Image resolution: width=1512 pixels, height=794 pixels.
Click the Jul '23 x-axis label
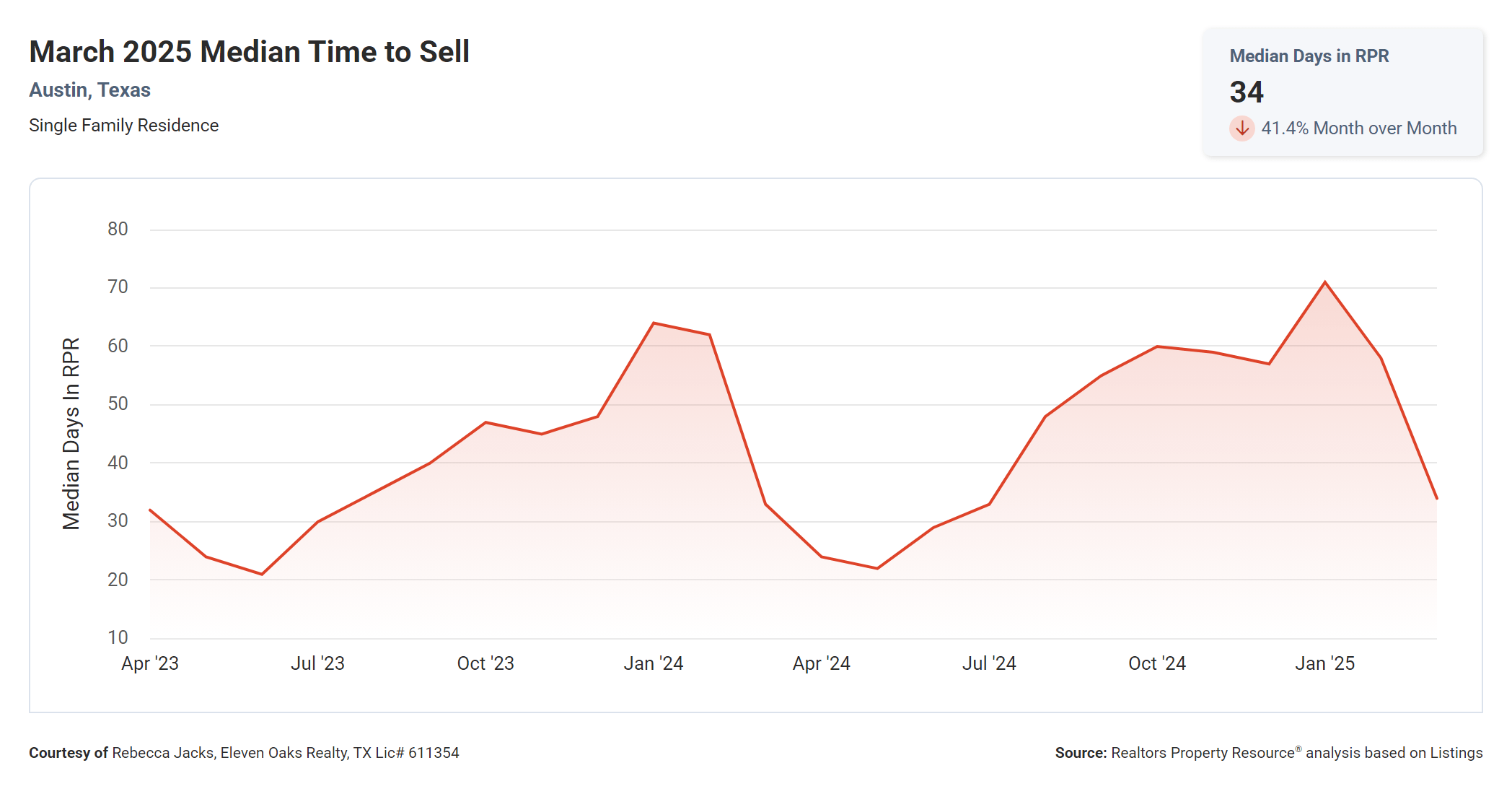coord(317,663)
